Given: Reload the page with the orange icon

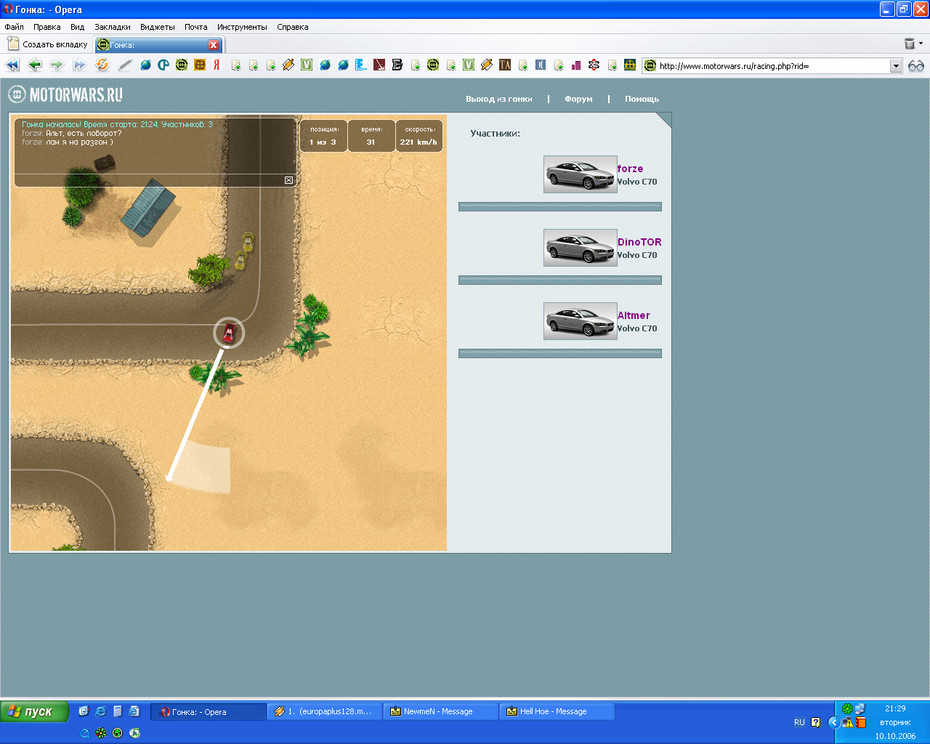Looking at the screenshot, I should point(102,65).
